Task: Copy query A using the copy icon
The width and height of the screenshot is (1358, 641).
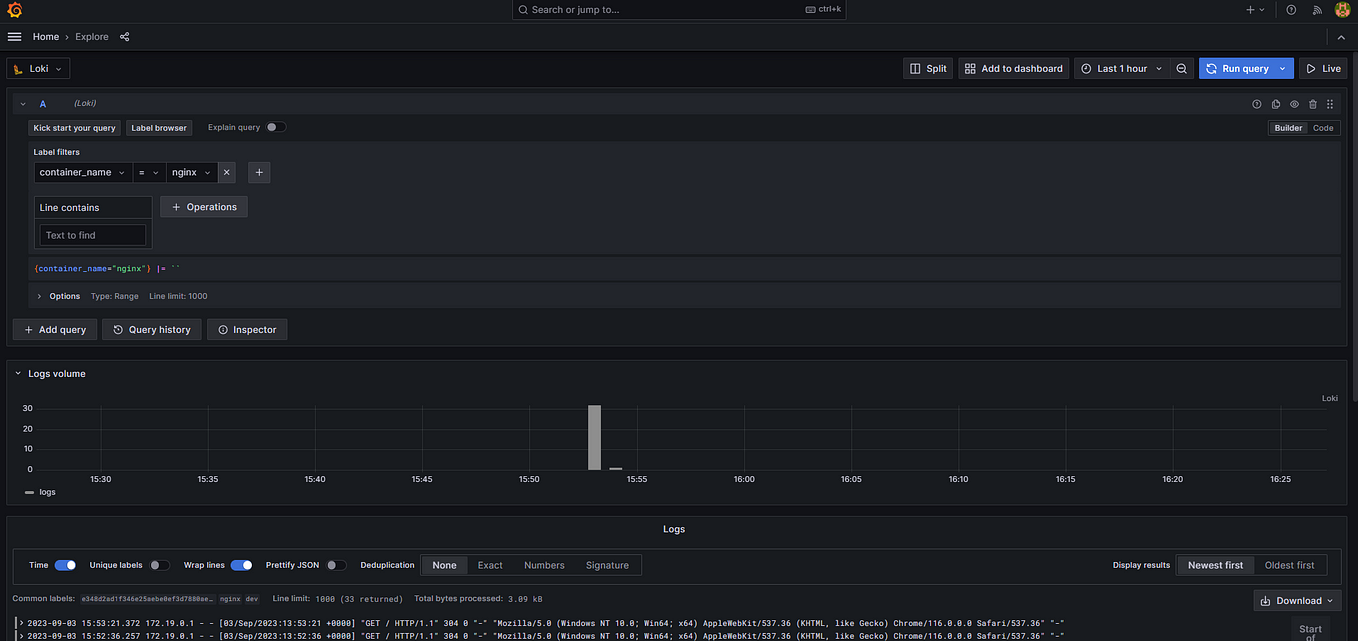Action: [x=1275, y=103]
